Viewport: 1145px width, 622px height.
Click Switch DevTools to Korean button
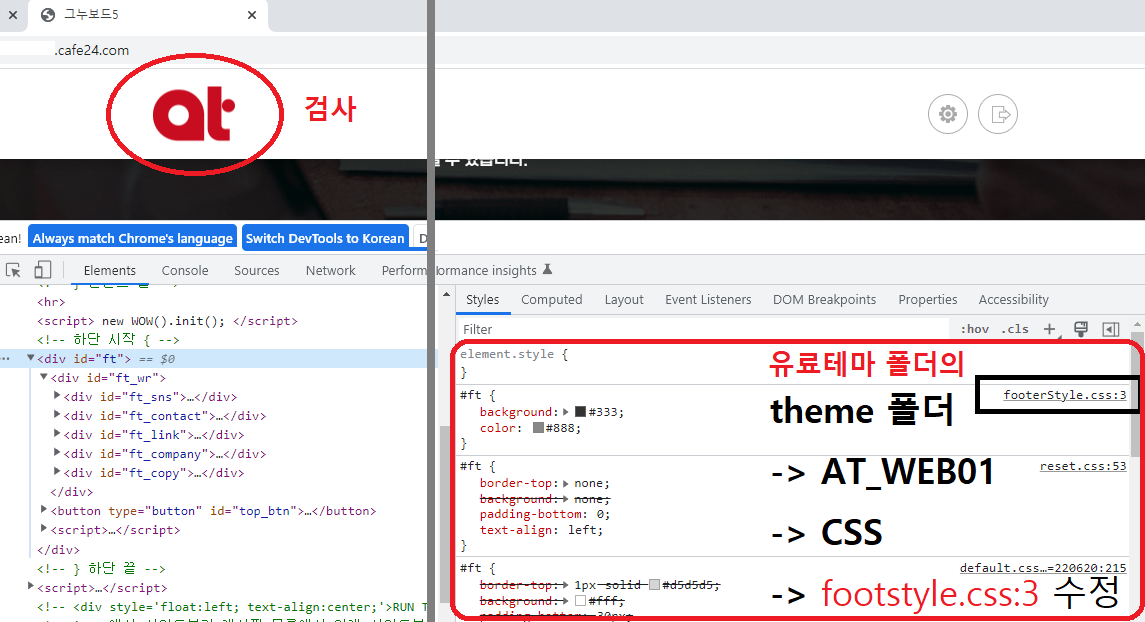pyautogui.click(x=325, y=238)
